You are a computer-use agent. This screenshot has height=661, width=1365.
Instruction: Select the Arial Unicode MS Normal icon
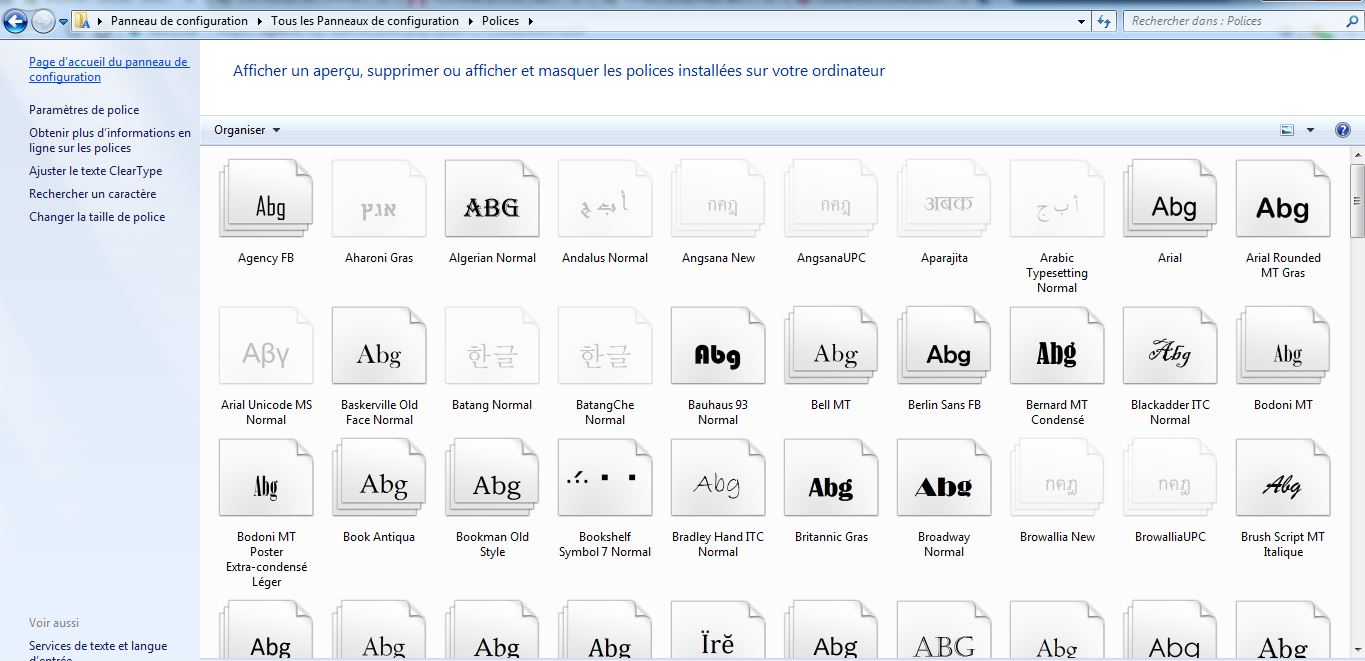(x=266, y=346)
